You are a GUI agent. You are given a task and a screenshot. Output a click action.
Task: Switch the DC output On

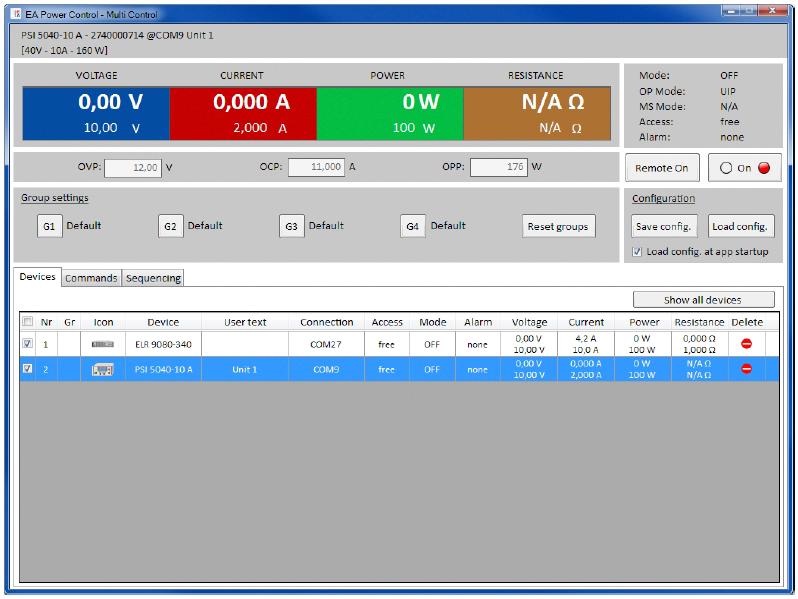pos(742,168)
